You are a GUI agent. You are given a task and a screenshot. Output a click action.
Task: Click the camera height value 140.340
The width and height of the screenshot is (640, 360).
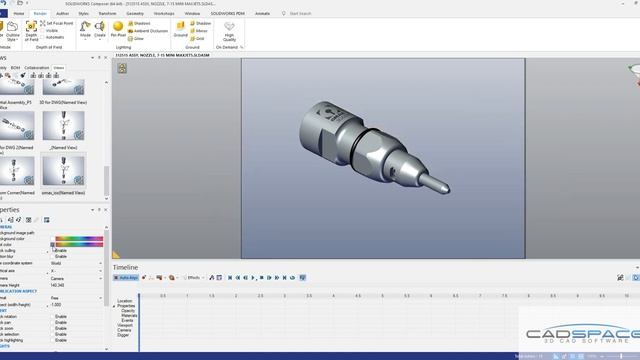[x=58, y=285]
